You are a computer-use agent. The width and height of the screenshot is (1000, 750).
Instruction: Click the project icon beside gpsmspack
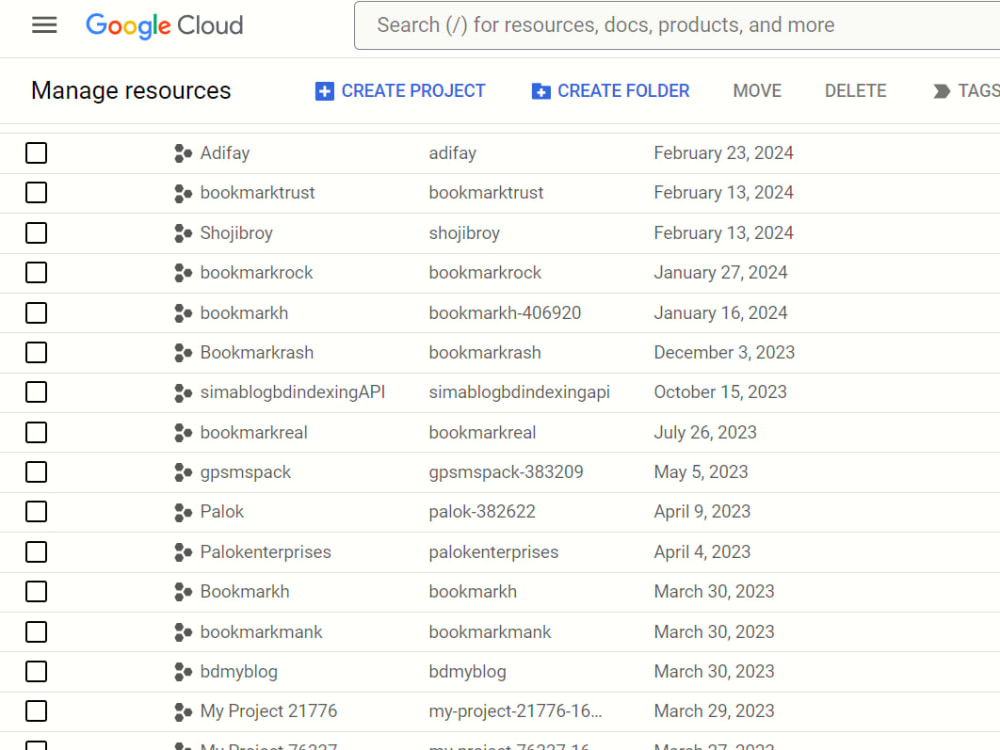tap(183, 473)
